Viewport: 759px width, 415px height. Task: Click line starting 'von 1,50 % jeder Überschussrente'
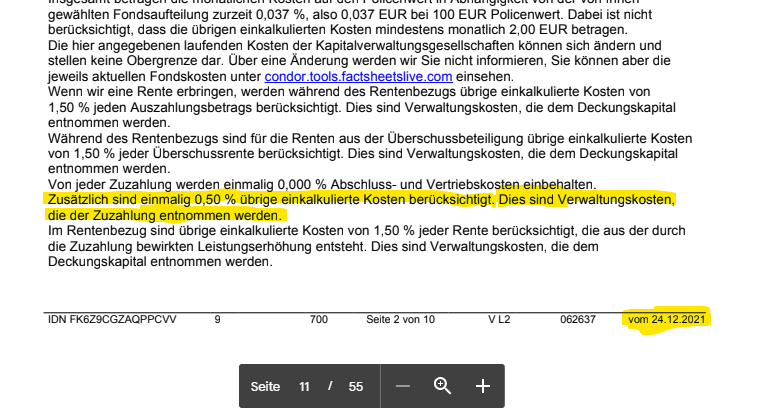coord(363,154)
